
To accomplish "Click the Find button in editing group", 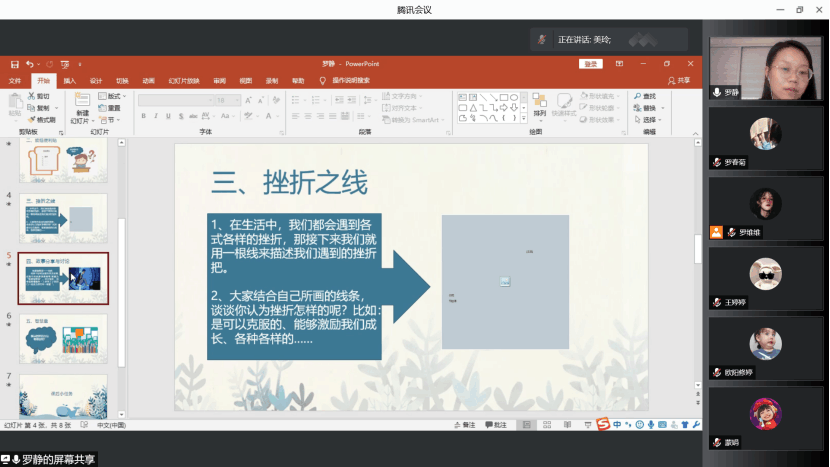I will (x=646, y=96).
